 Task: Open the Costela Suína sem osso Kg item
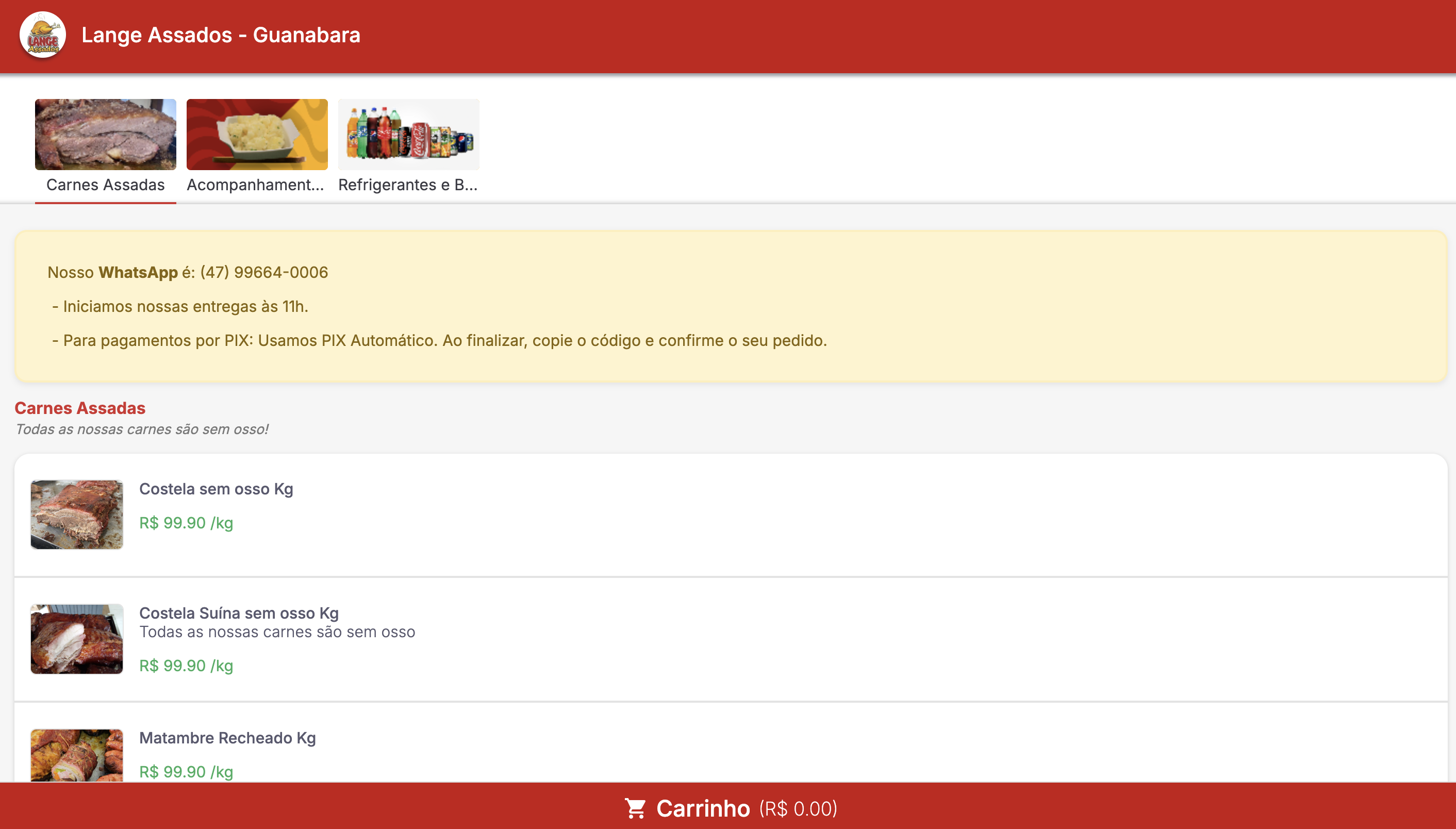click(x=239, y=613)
